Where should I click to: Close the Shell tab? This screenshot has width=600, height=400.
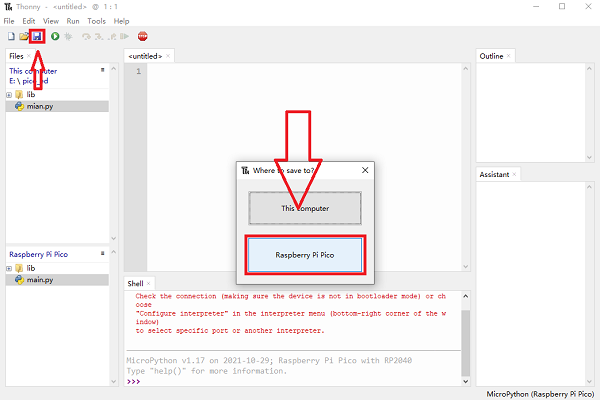point(148,283)
